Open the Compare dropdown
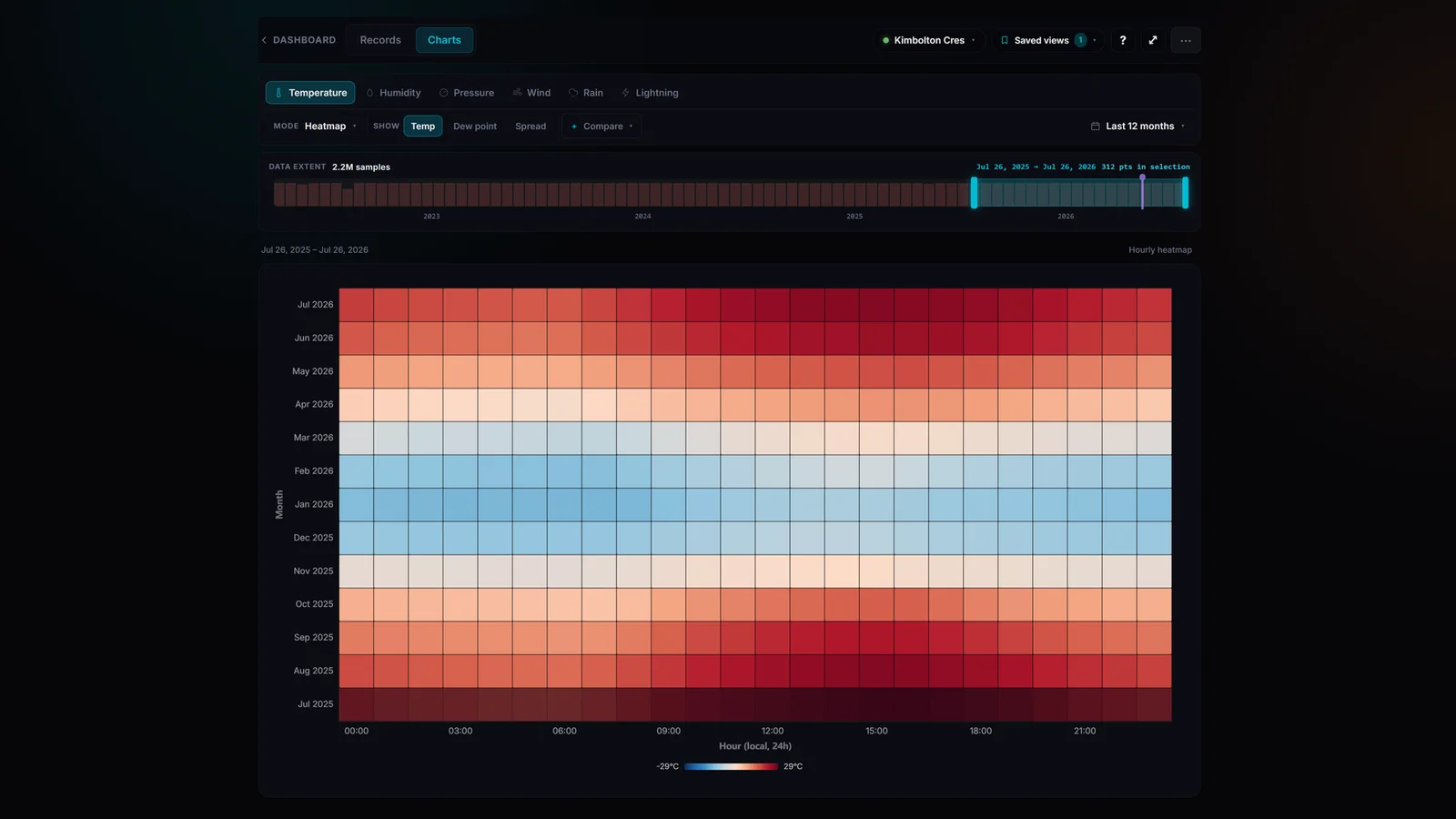The width and height of the screenshot is (1456, 819). coord(602,126)
